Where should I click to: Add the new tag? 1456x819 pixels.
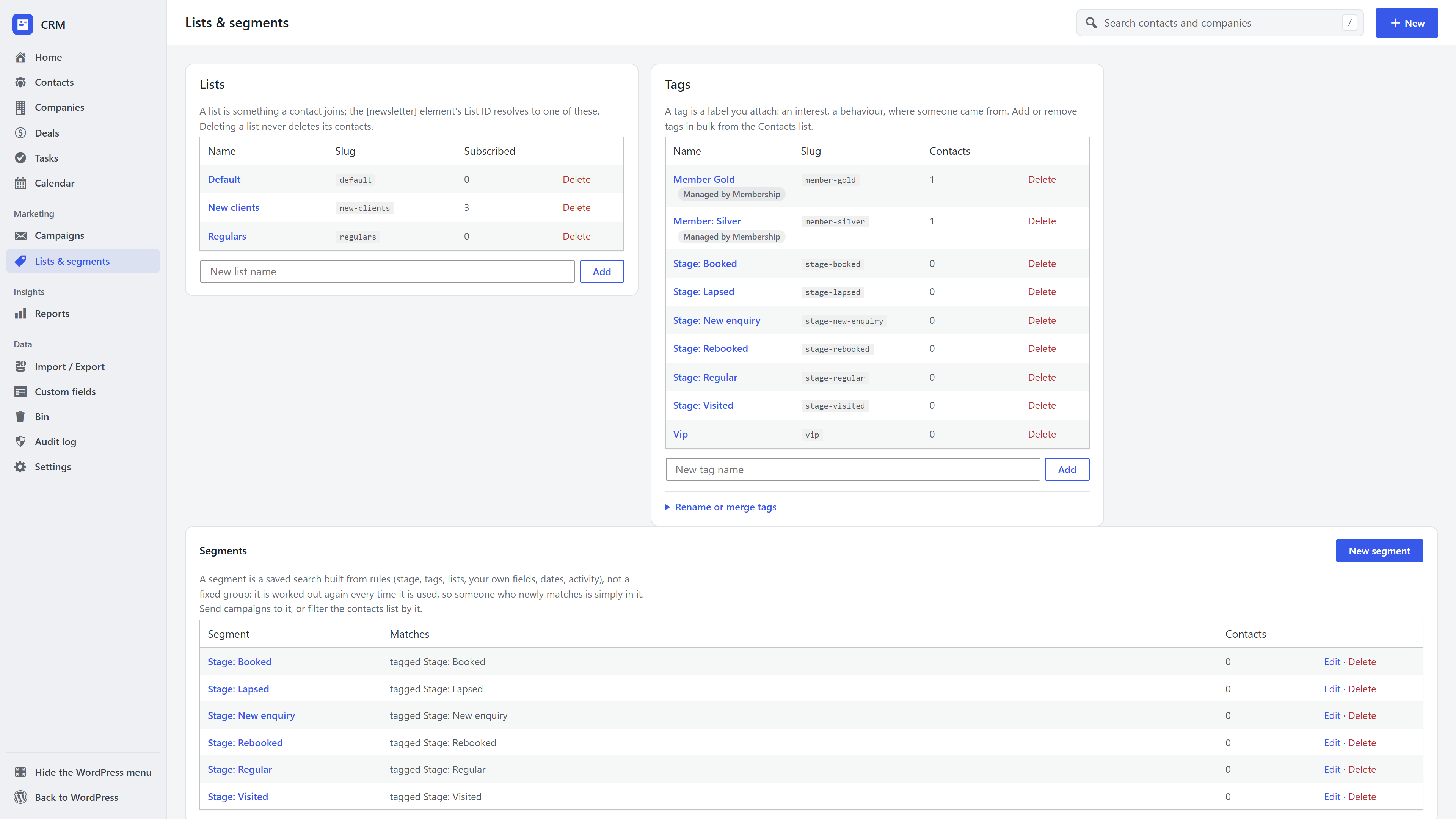click(x=1067, y=469)
